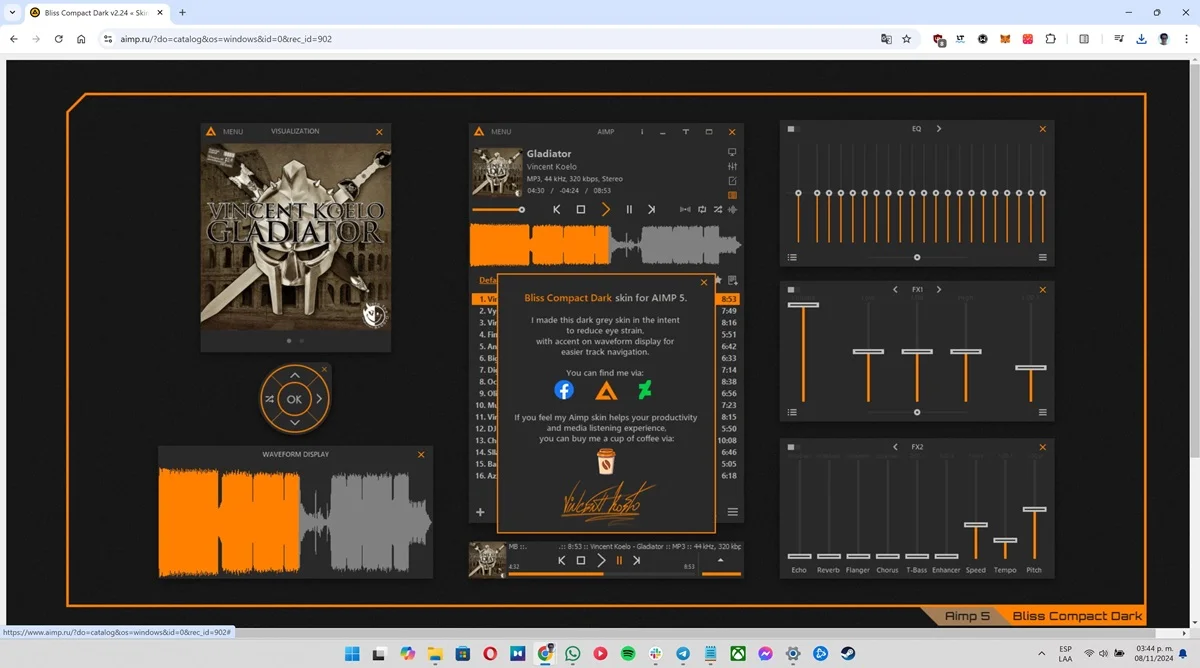Open the MENU in the main AIMP window
This screenshot has width=1200, height=668.
494,132
